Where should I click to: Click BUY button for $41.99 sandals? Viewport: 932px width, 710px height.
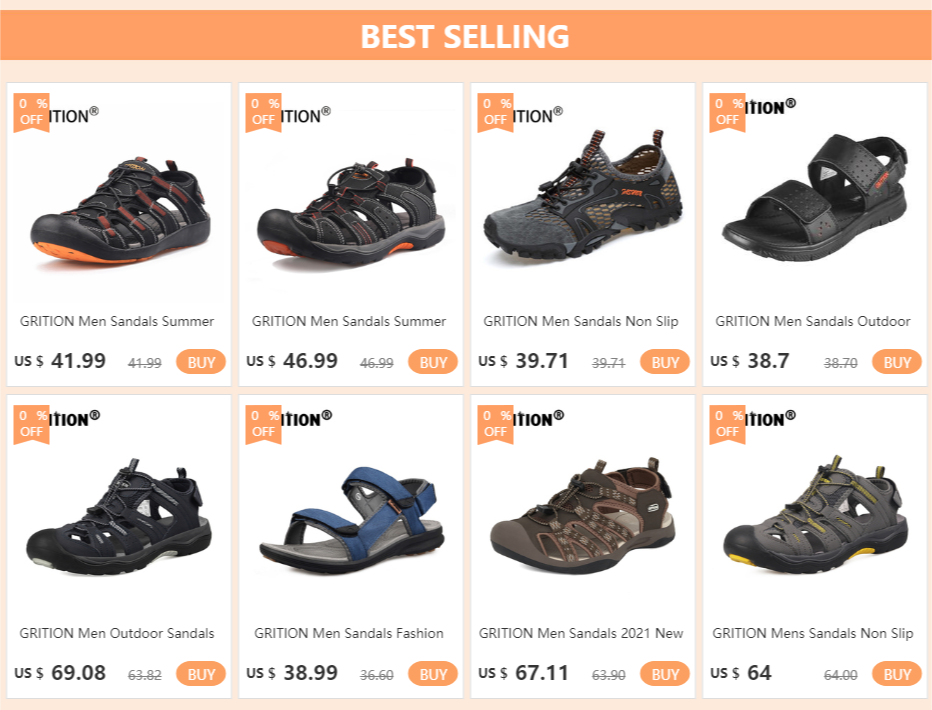tap(201, 362)
